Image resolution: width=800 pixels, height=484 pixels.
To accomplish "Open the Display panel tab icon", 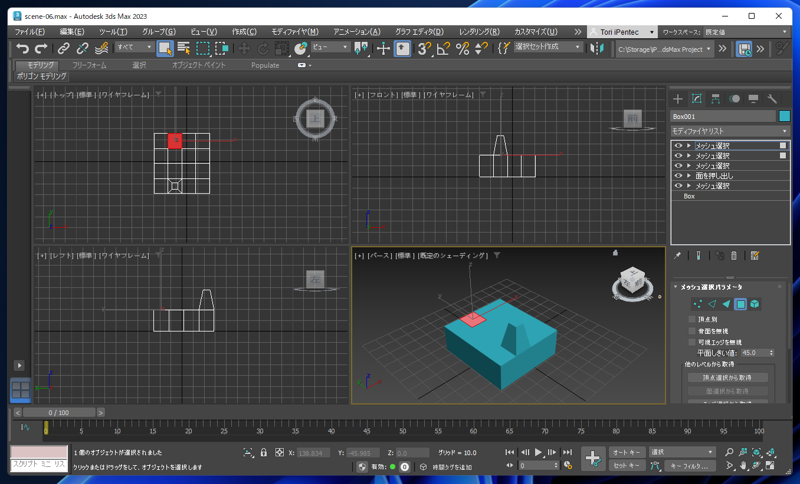I will pos(753,99).
